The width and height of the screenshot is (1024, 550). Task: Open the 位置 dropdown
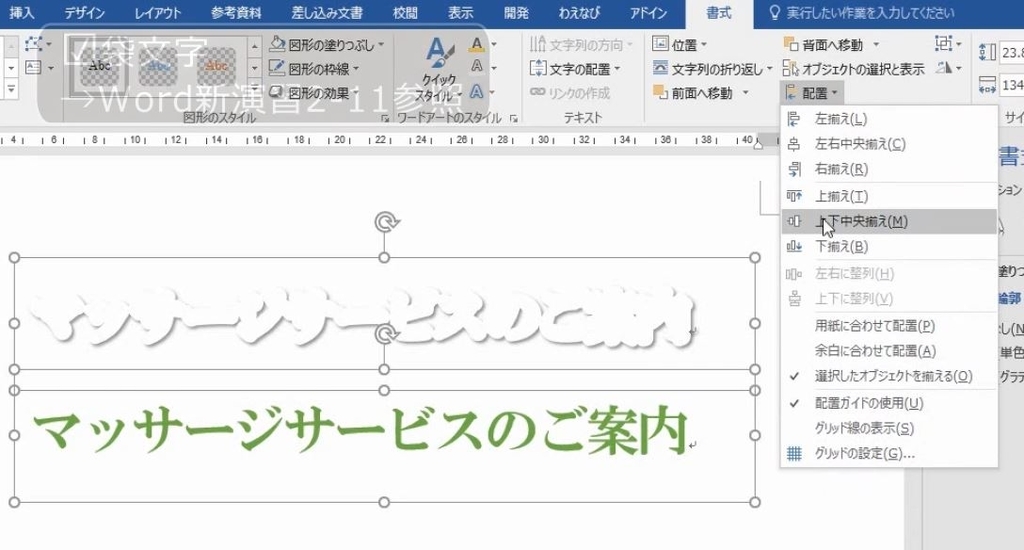pyautogui.click(x=679, y=44)
